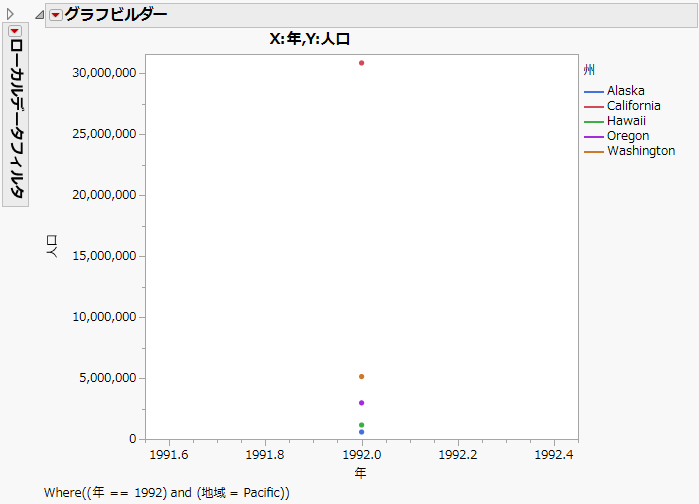Click the 州 legend title
Image resolution: width=699 pixels, height=504 pixels.
[x=589, y=70]
